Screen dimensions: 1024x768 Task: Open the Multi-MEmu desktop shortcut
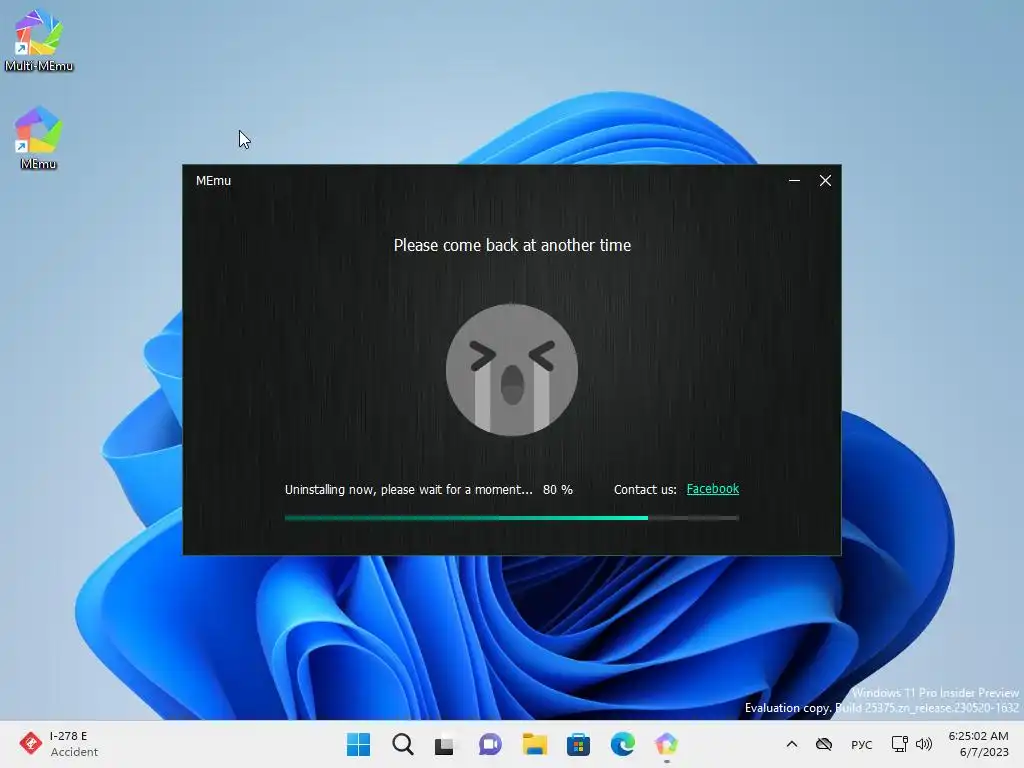click(39, 40)
